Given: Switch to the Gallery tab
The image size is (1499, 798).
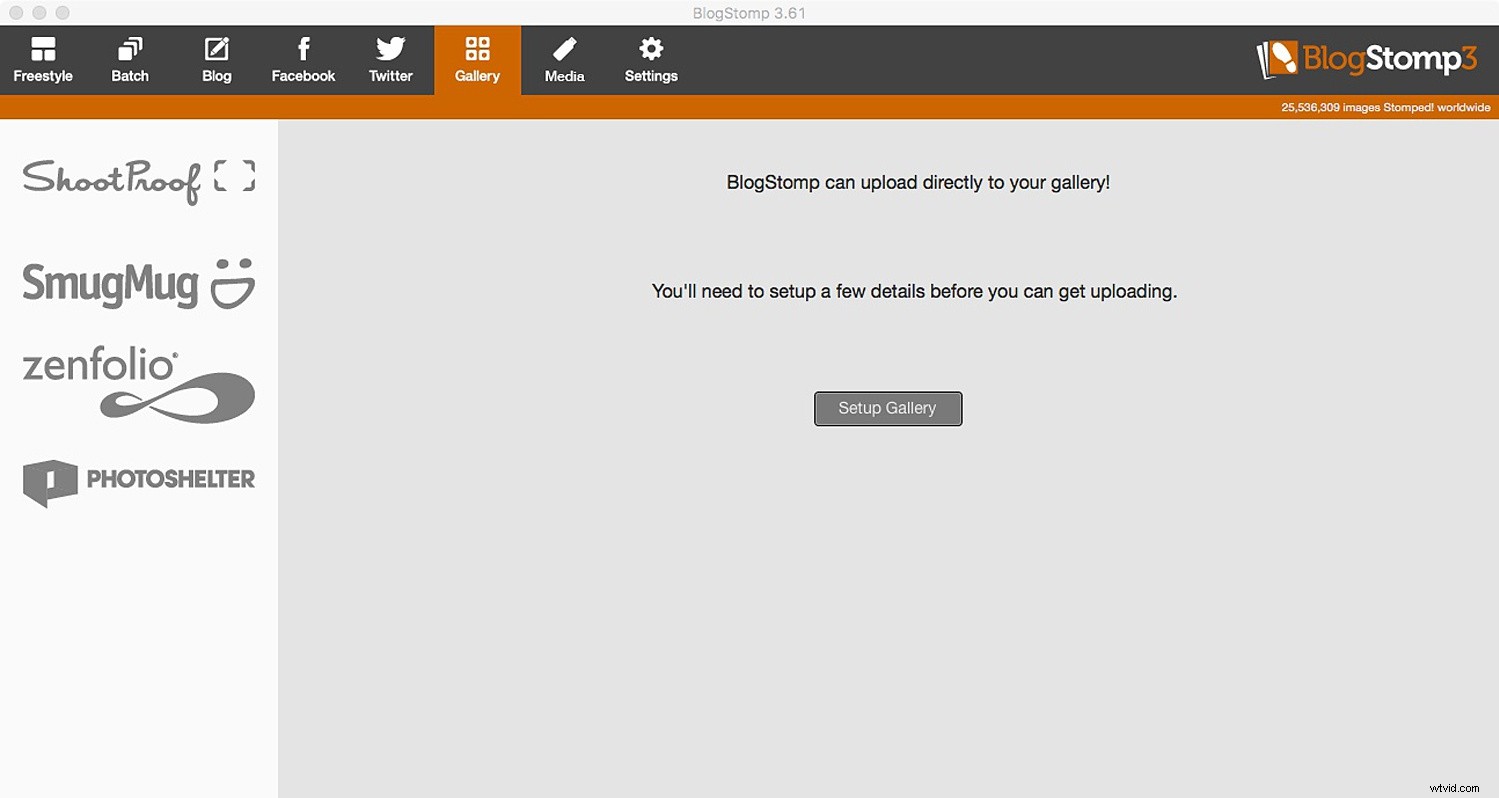Looking at the screenshot, I should (477, 59).
